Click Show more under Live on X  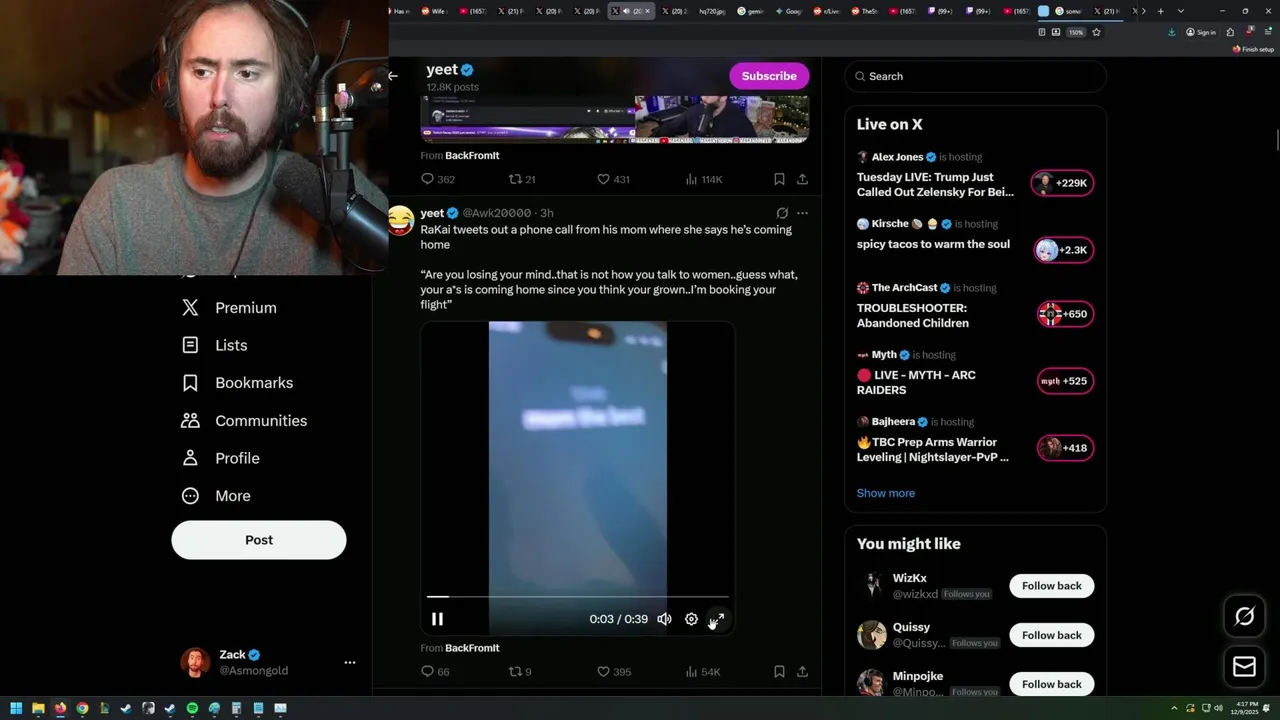[x=886, y=493]
